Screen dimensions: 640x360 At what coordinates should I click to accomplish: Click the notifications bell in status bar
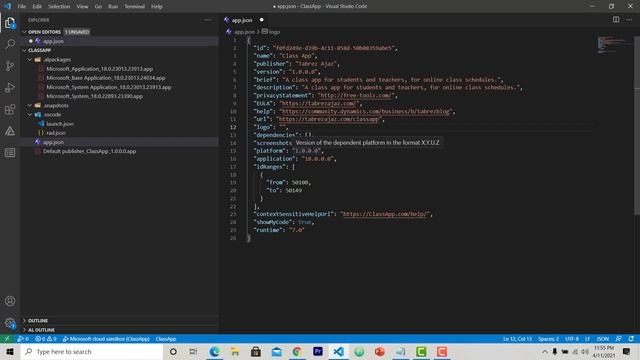click(x=631, y=339)
